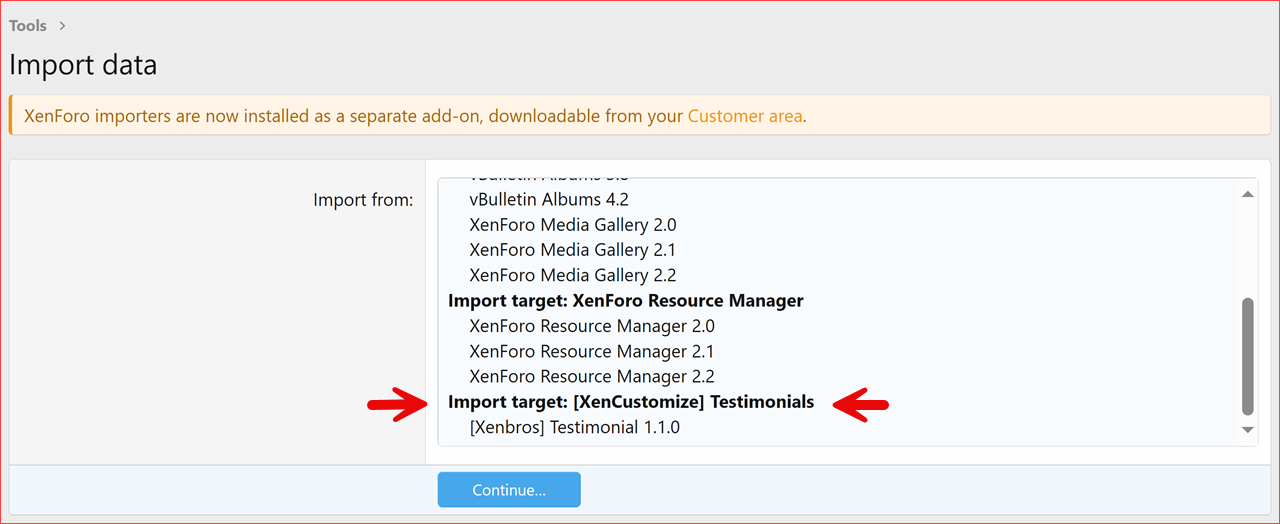This screenshot has height=524, width=1280.
Task: Select XenForo Media Gallery 2.0
Action: [572, 225]
